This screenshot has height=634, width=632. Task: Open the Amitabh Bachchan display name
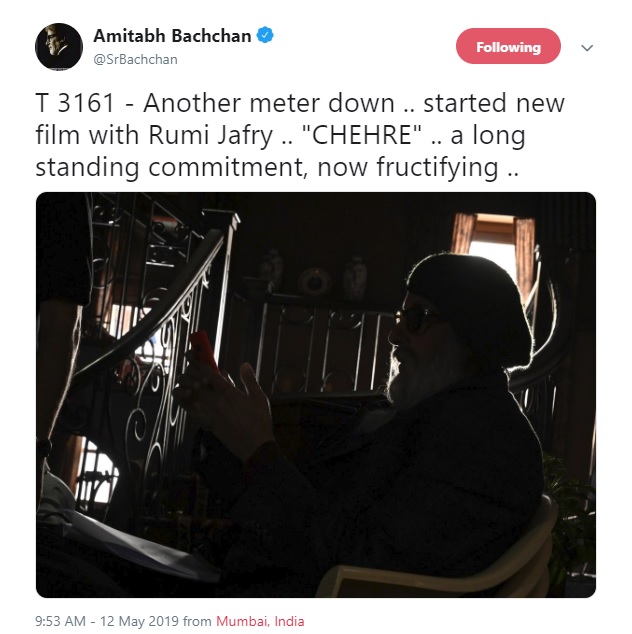(x=172, y=36)
